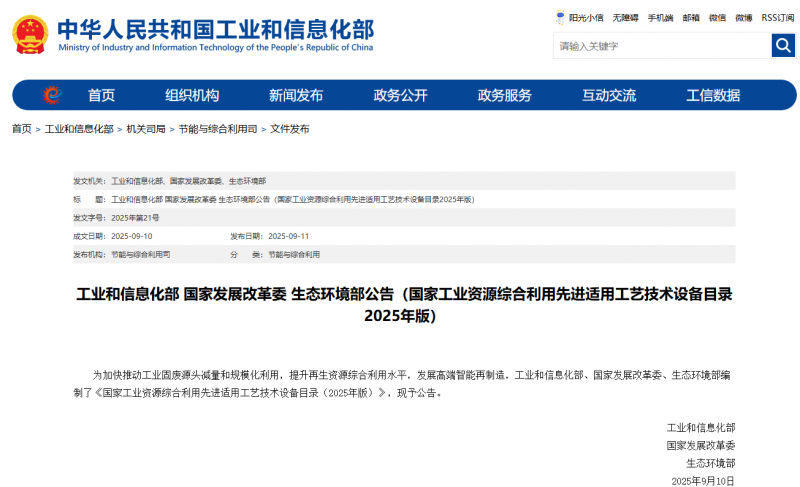Click the magnifier search button

[x=783, y=46]
